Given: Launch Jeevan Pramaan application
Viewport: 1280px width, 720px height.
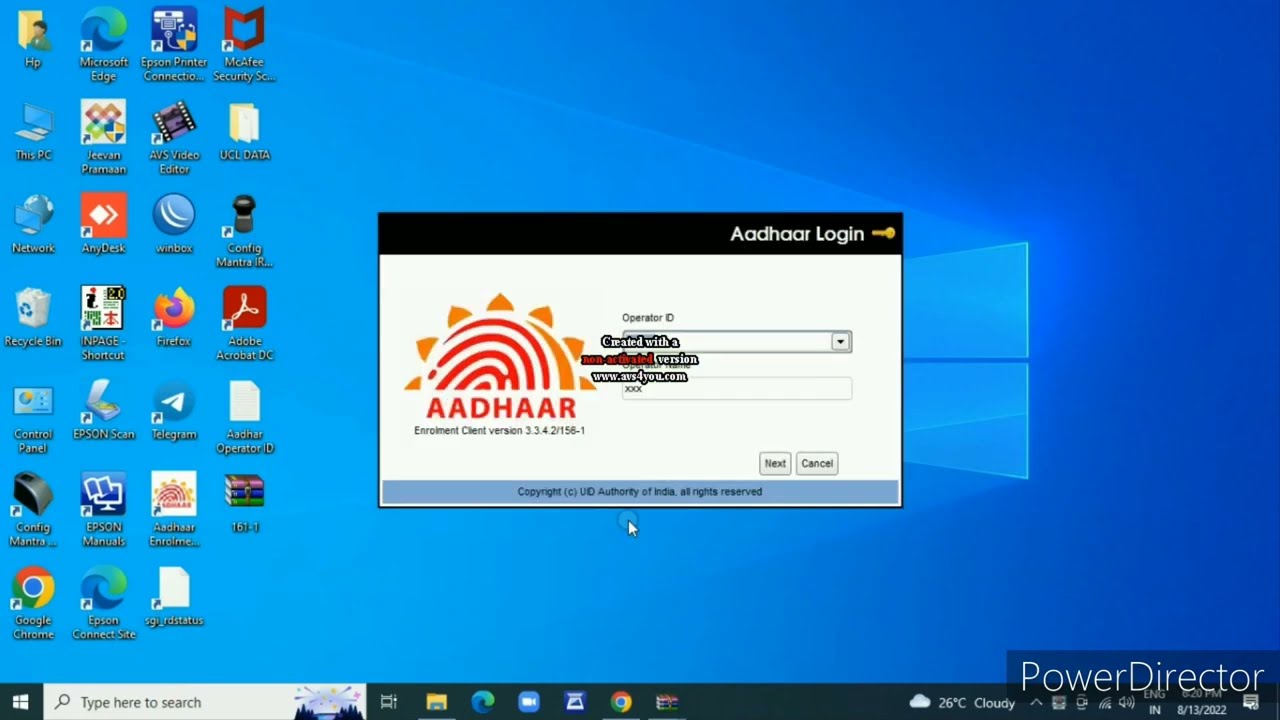Looking at the screenshot, I should point(104,138).
